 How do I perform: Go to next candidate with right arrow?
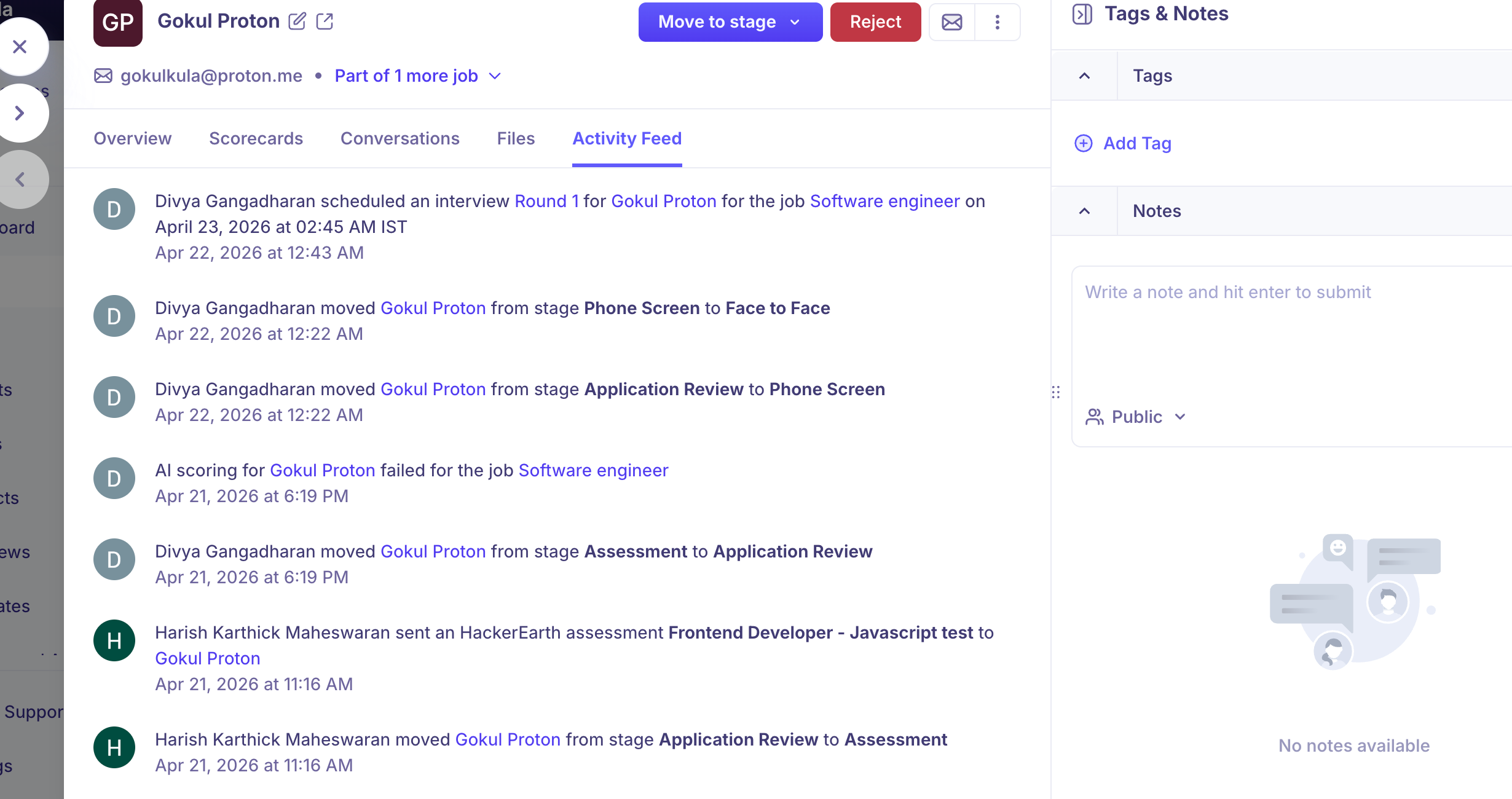tap(20, 113)
